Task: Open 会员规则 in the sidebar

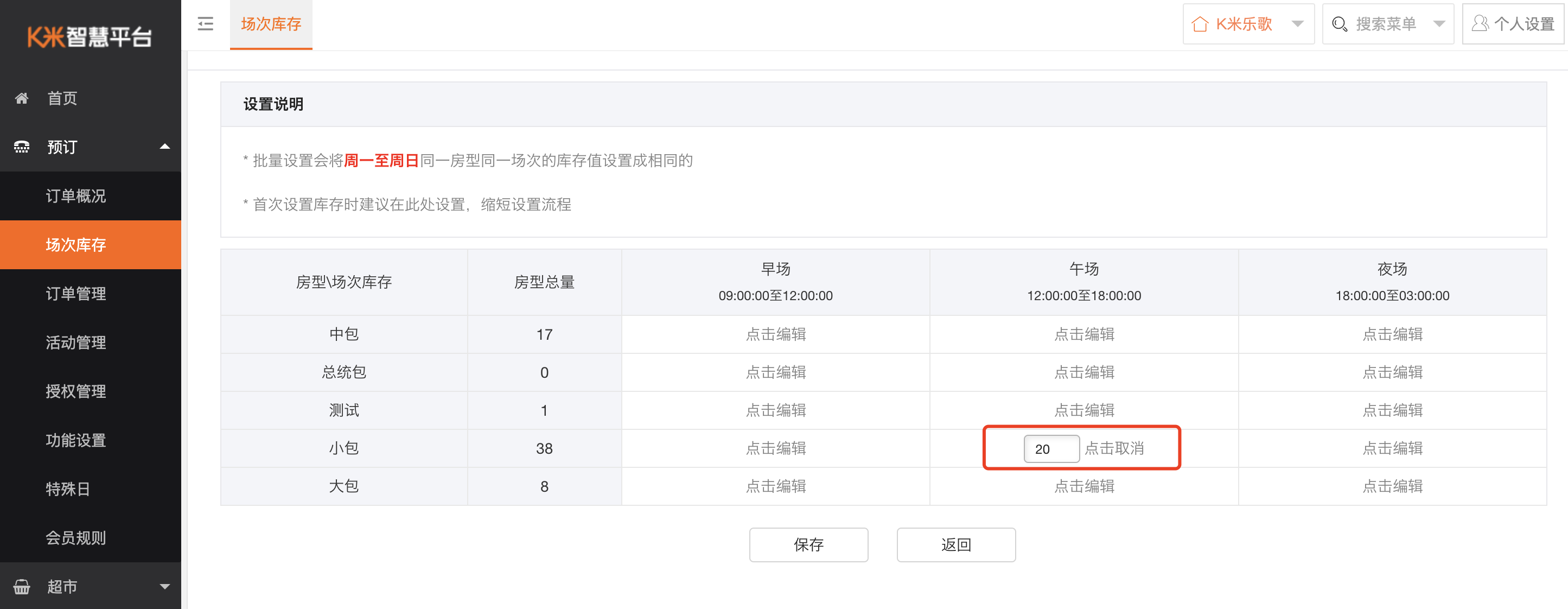Action: click(91, 538)
